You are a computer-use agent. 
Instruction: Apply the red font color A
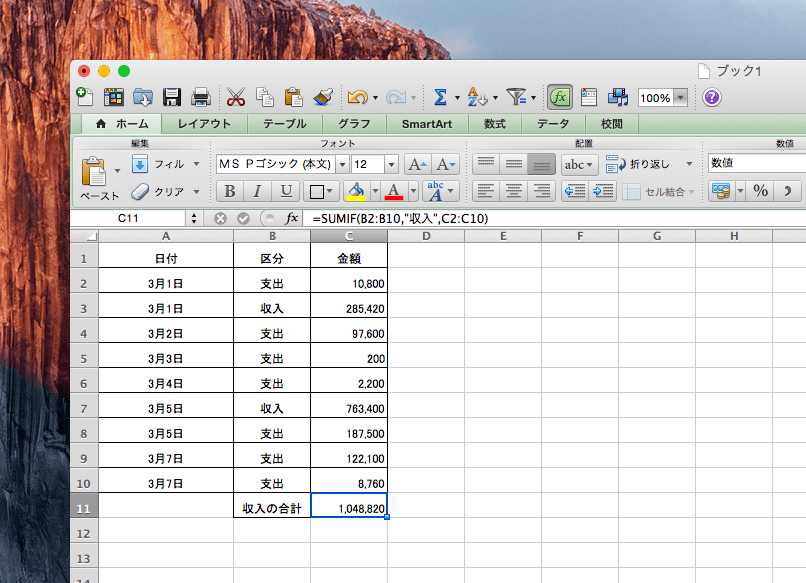coord(394,191)
